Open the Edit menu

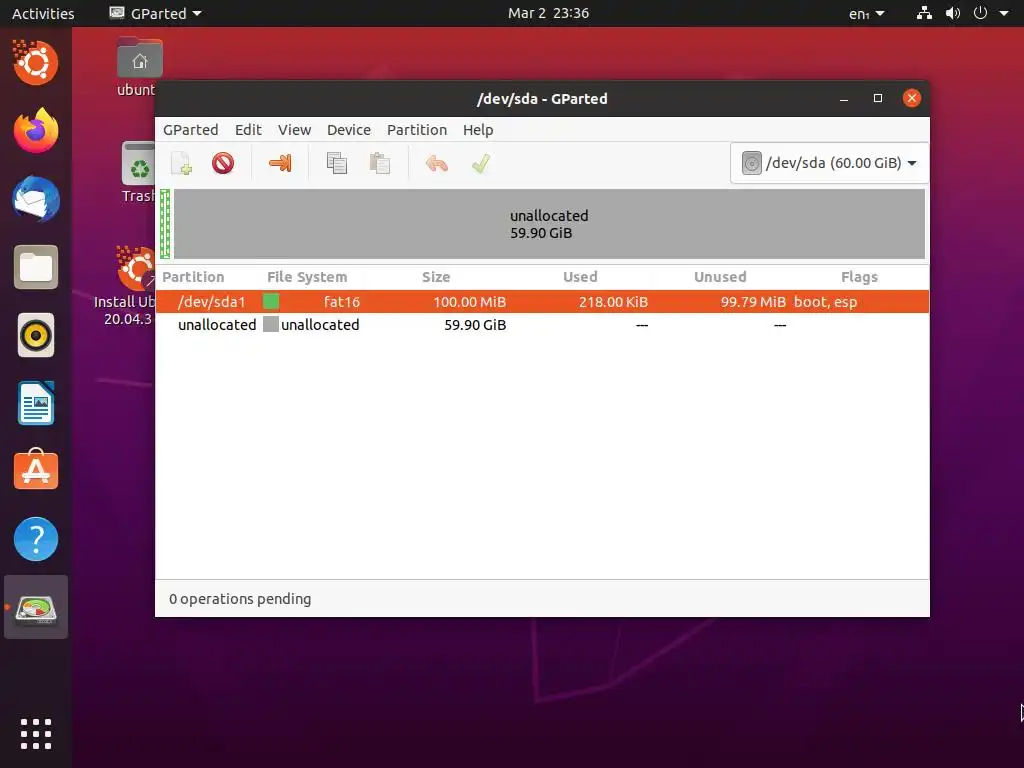(248, 130)
